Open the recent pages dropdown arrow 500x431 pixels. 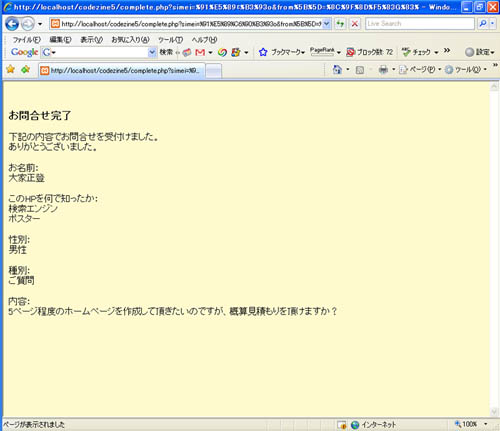40,24
